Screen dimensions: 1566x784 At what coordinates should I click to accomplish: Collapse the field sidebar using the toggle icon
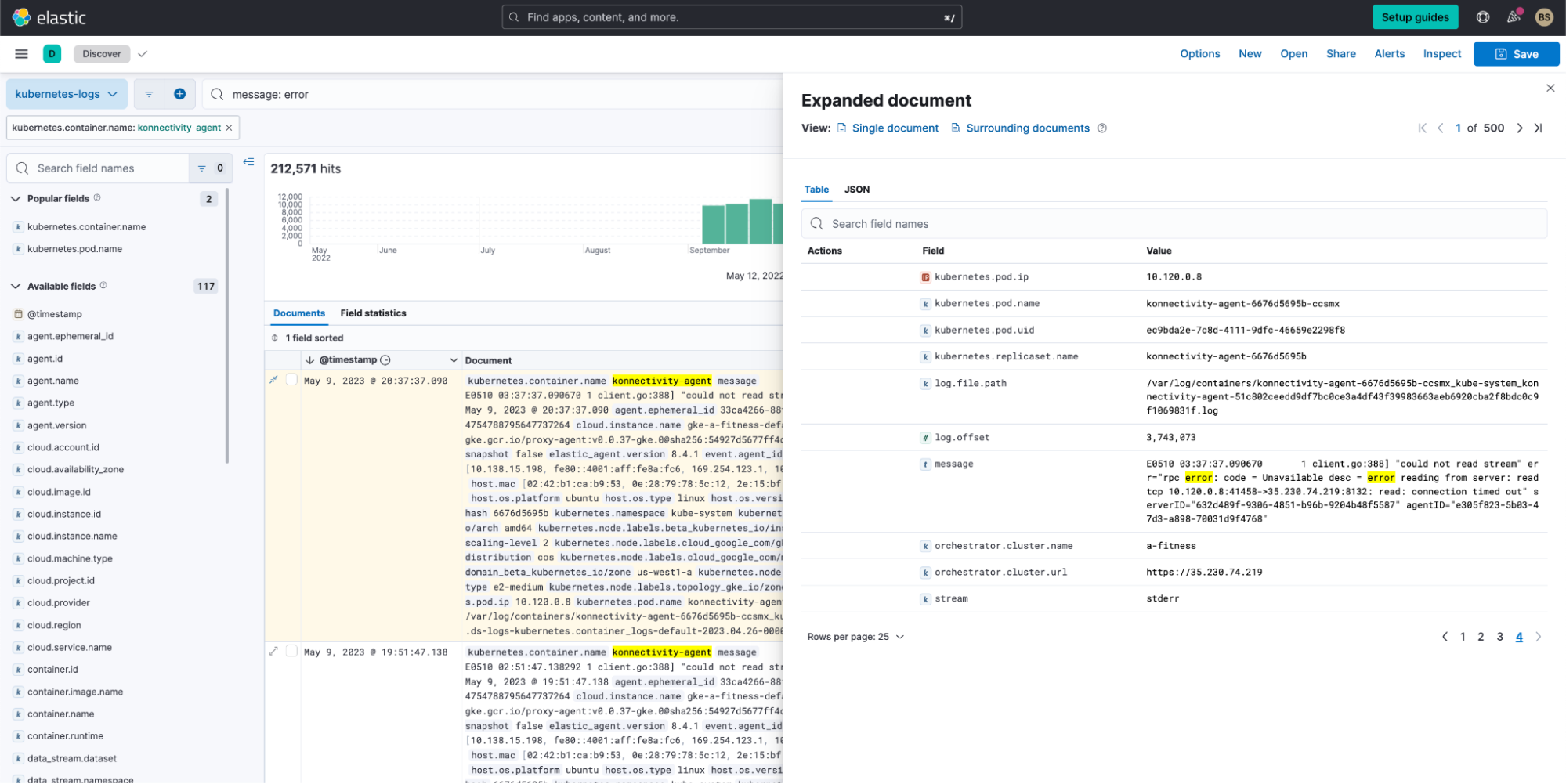pos(248,162)
